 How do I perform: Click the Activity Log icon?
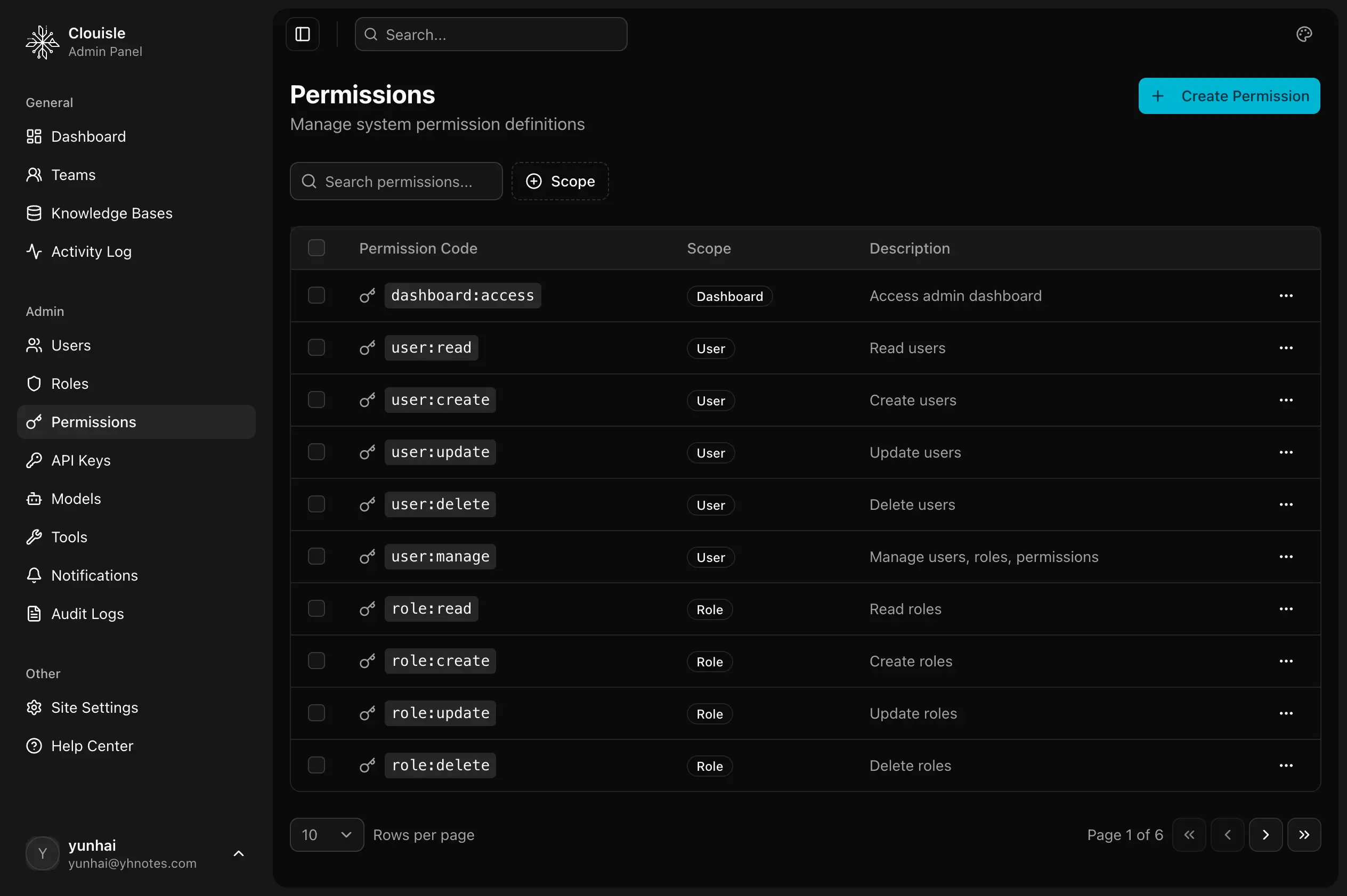pos(34,251)
